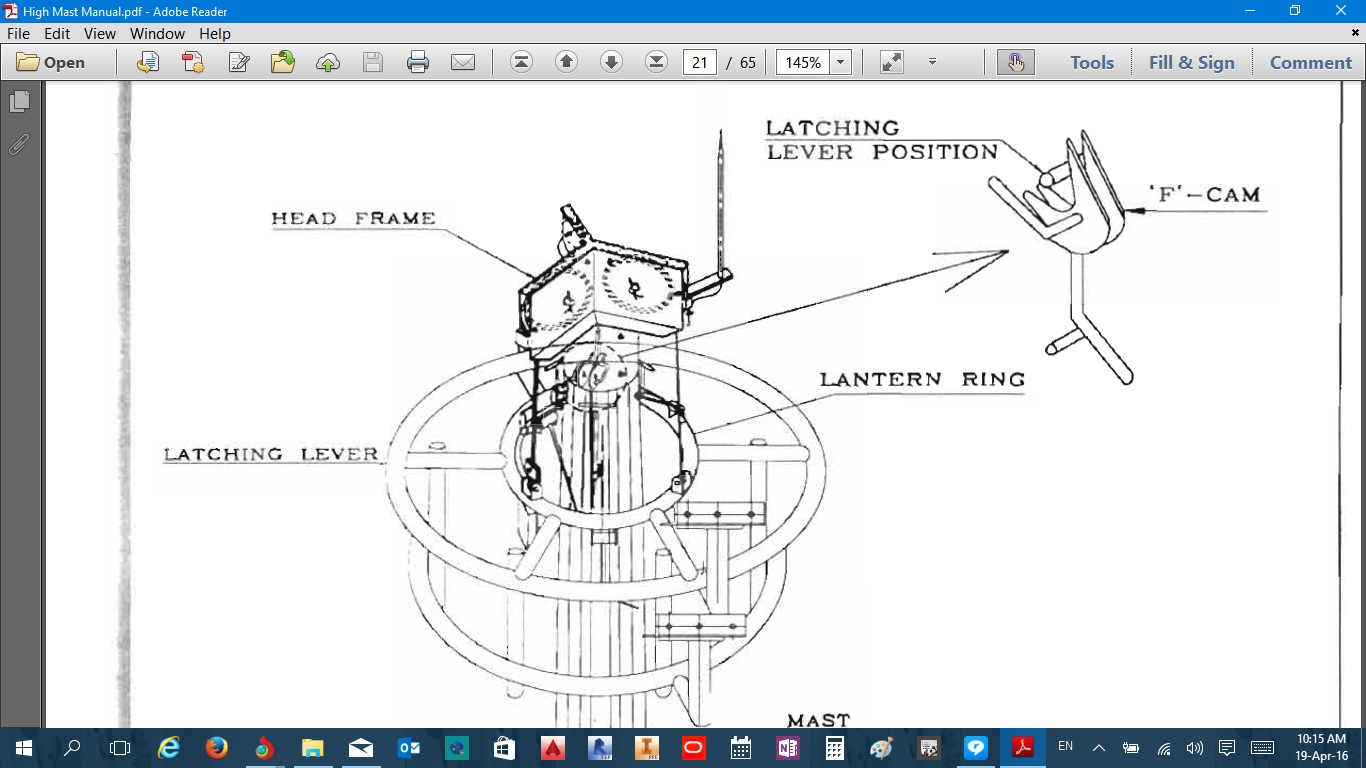Open the Edit menu
1366x768 pixels.
pos(57,33)
